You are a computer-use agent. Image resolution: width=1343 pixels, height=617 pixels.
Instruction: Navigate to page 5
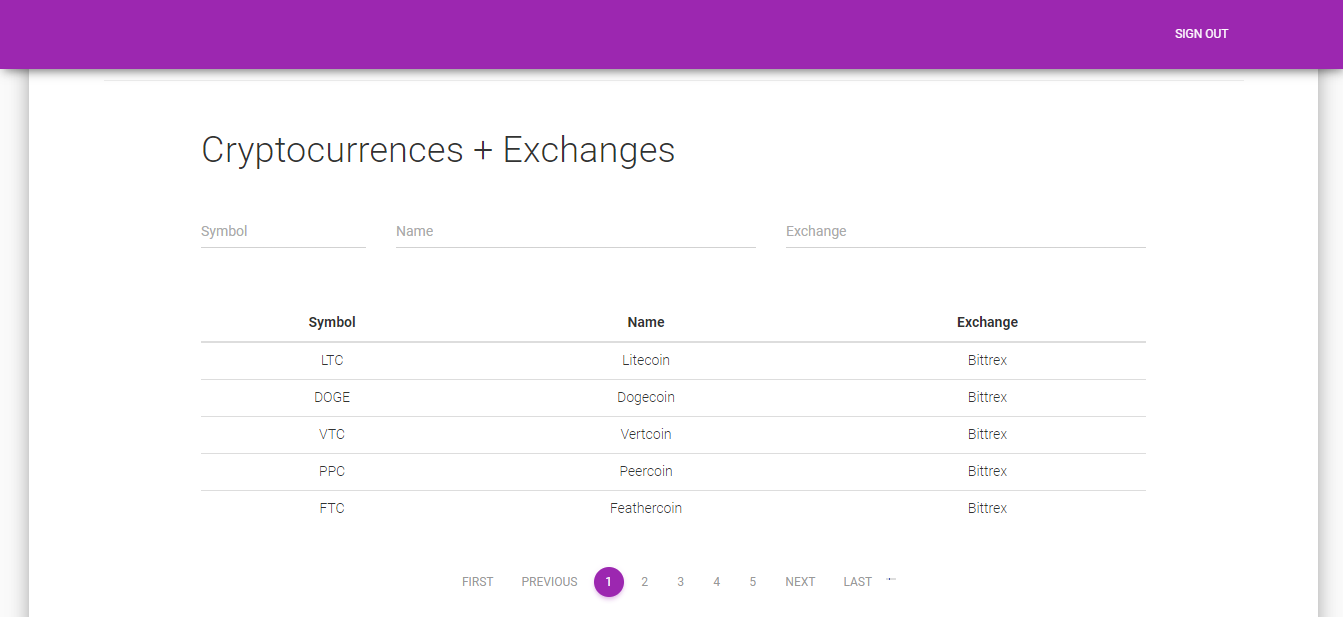pyautogui.click(x=752, y=582)
